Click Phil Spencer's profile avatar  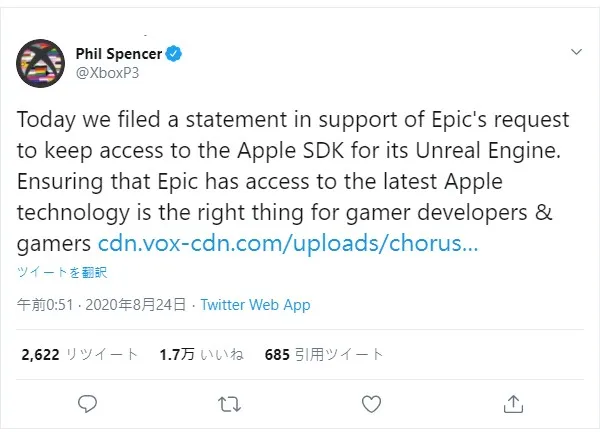tap(41, 63)
